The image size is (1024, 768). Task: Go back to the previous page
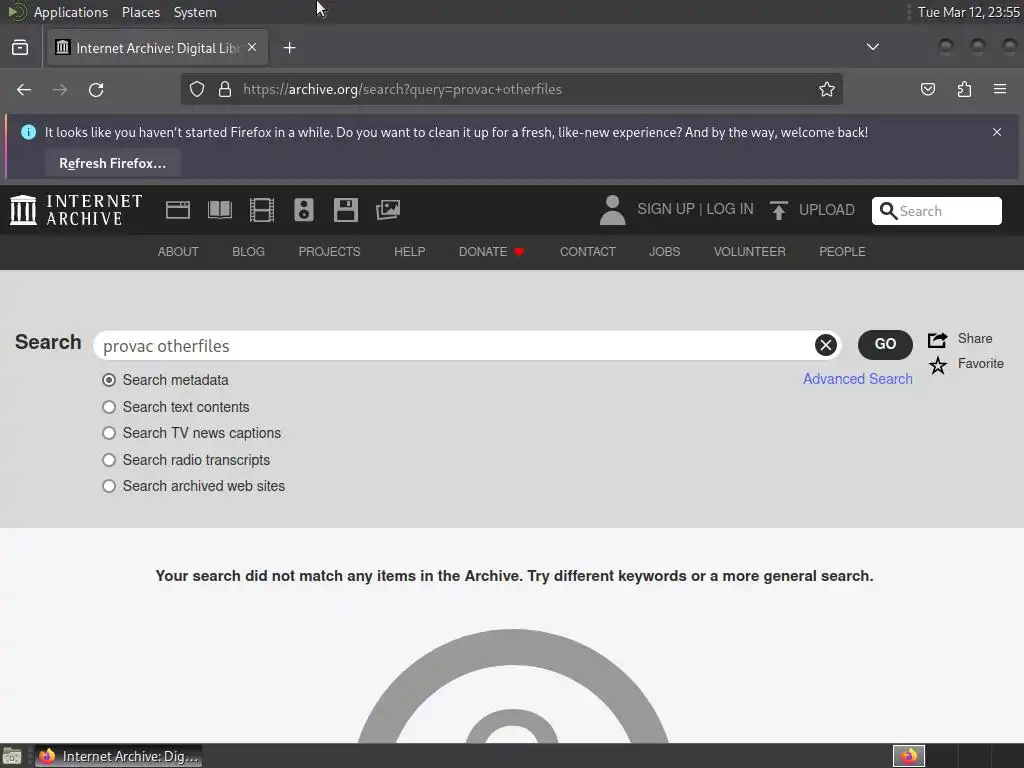pos(24,89)
